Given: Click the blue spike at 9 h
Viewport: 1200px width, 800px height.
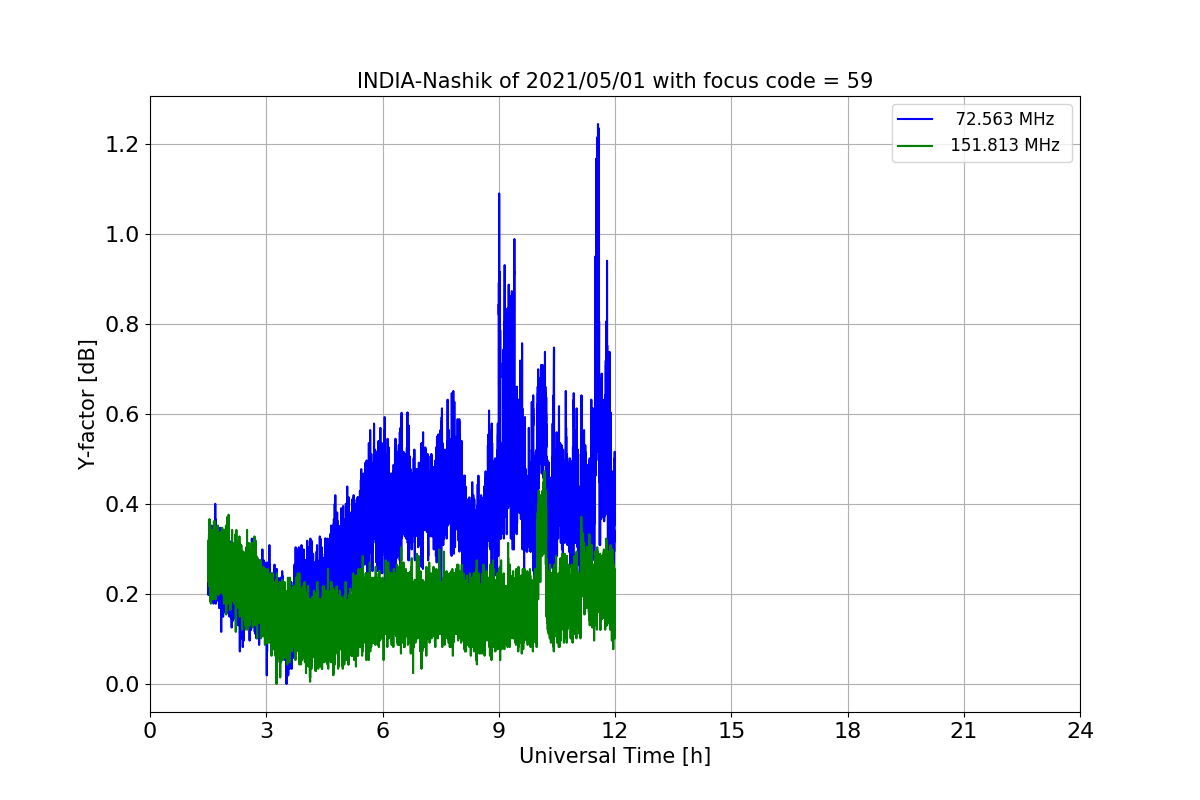Looking at the screenshot, I should click(x=499, y=196).
